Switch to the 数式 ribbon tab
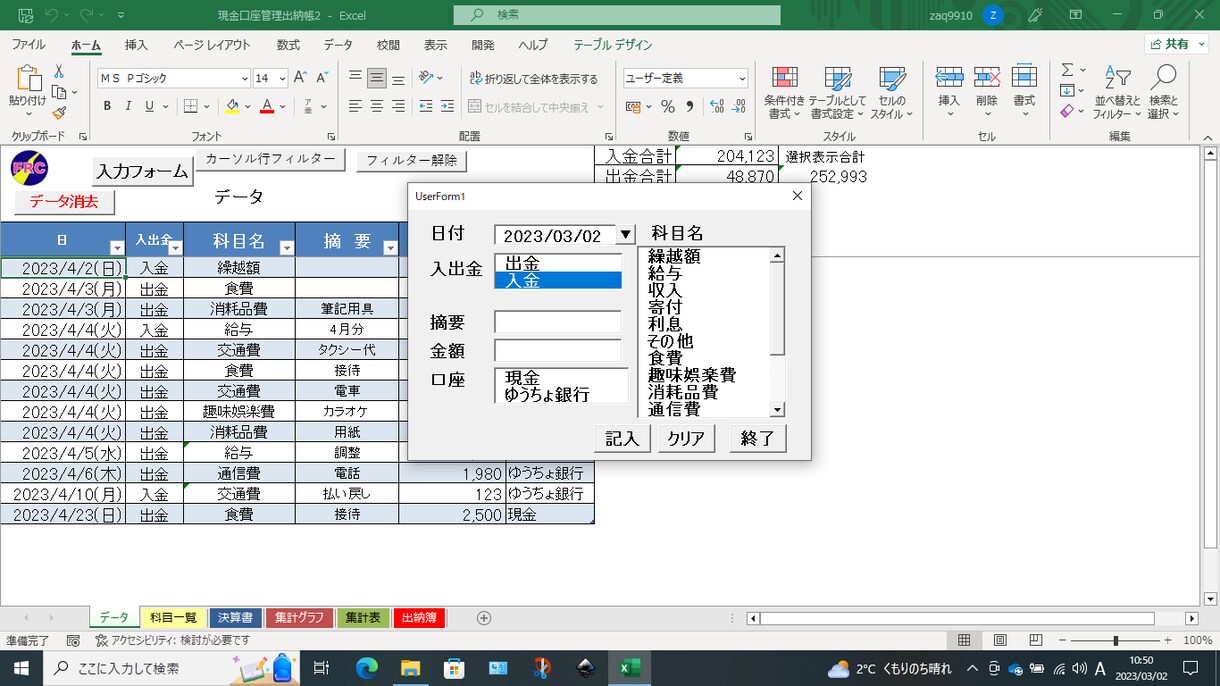The image size is (1220, 686). [x=288, y=45]
